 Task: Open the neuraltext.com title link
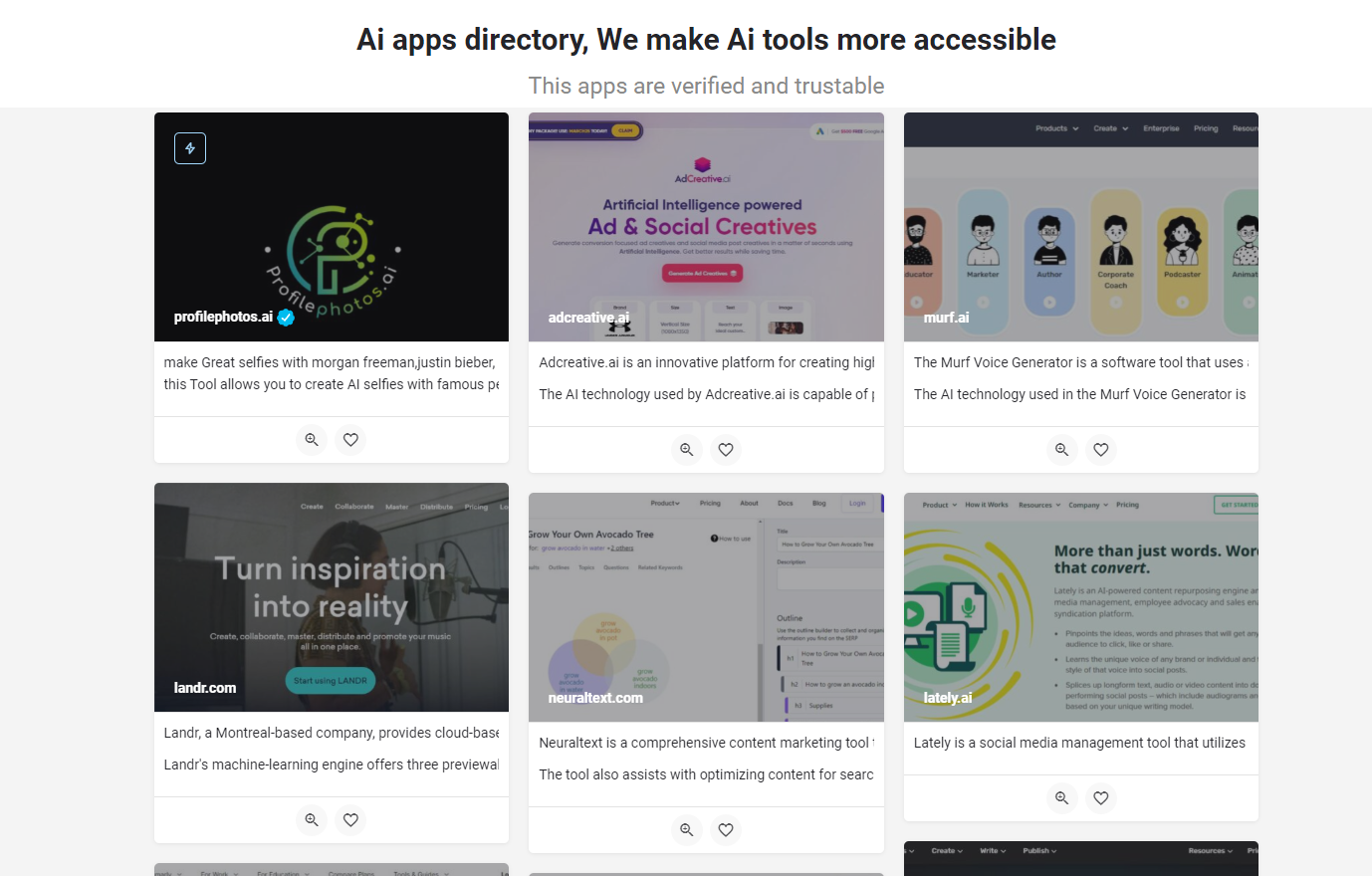595,698
